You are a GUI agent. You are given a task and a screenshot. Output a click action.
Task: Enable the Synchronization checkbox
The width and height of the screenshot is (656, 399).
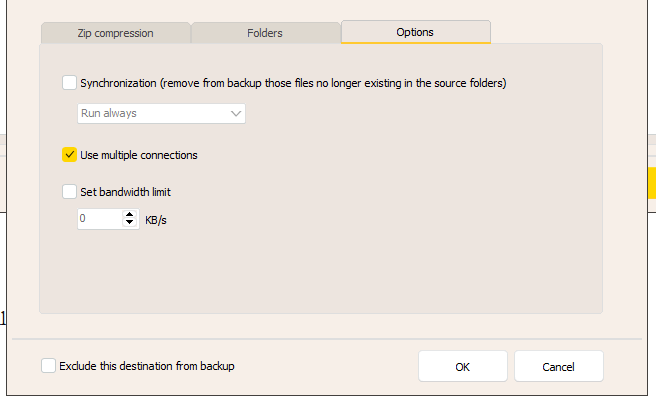coord(69,82)
